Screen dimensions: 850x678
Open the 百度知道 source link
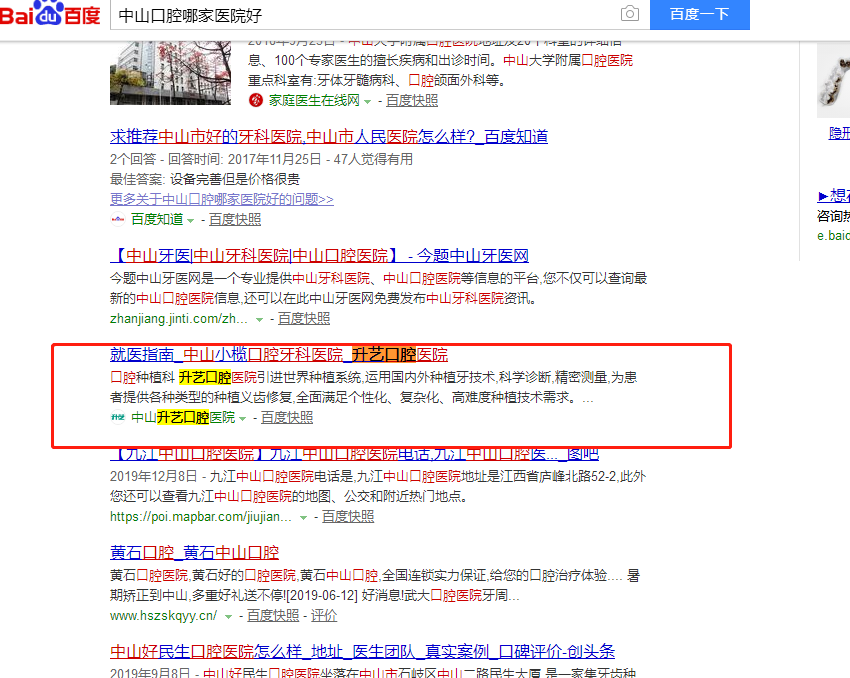157,219
